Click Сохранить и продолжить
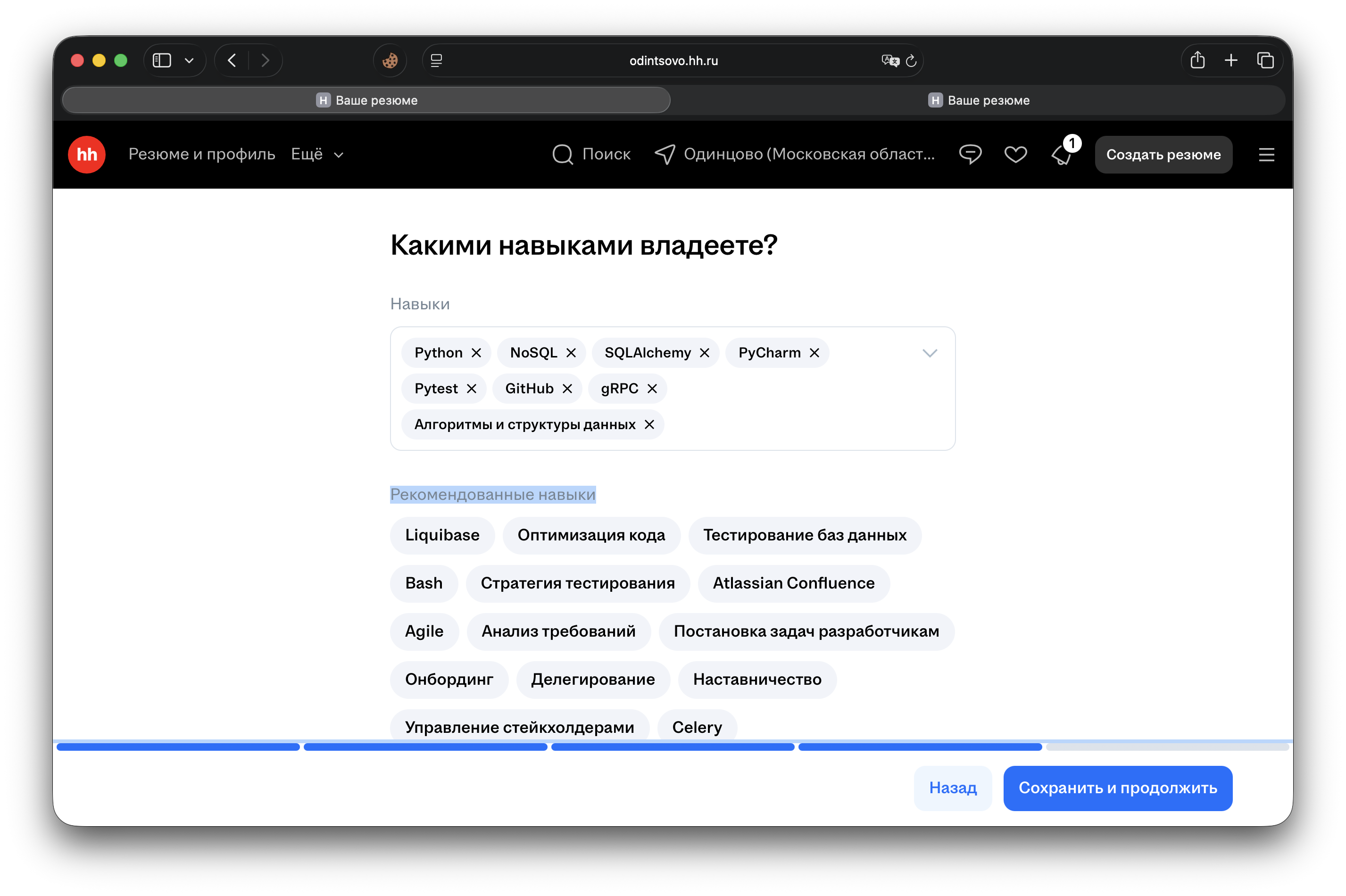 (x=1117, y=788)
